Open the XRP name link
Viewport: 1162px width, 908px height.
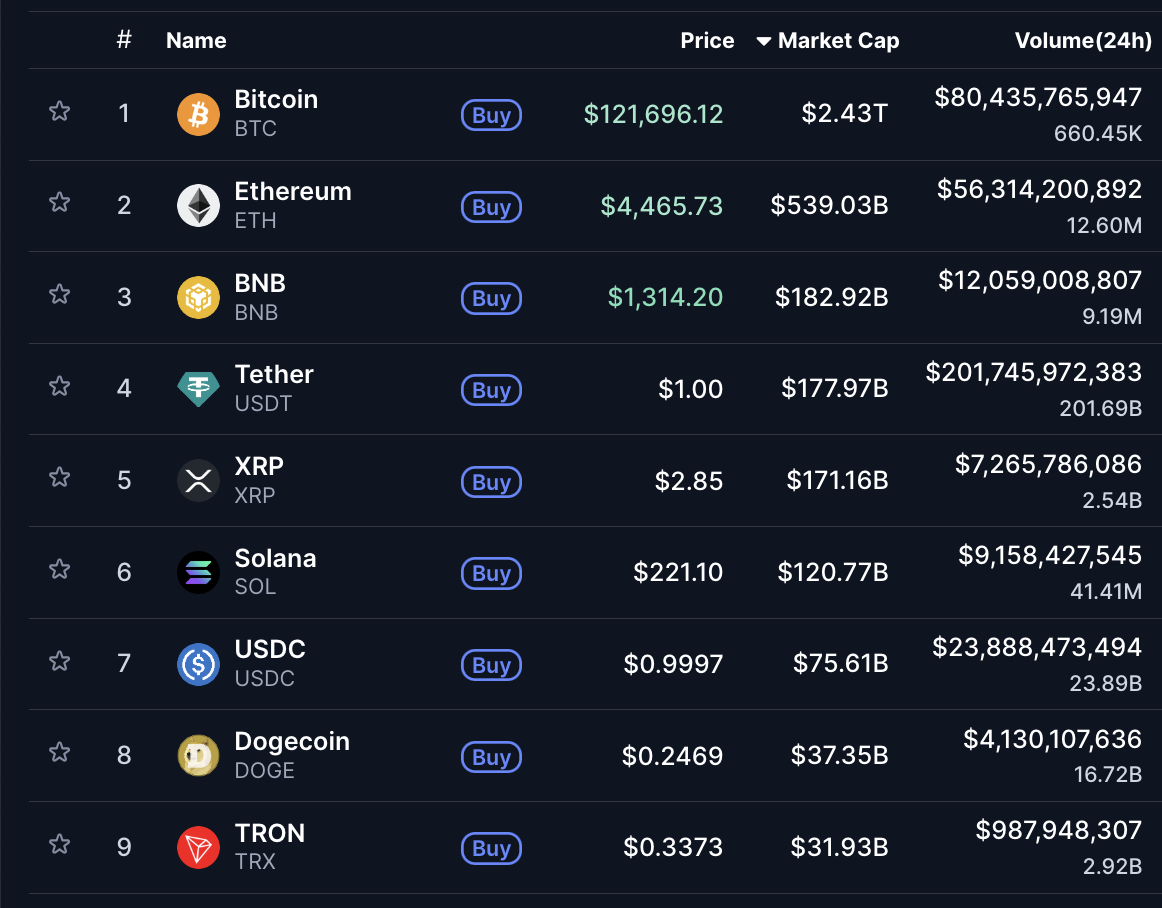(x=259, y=466)
